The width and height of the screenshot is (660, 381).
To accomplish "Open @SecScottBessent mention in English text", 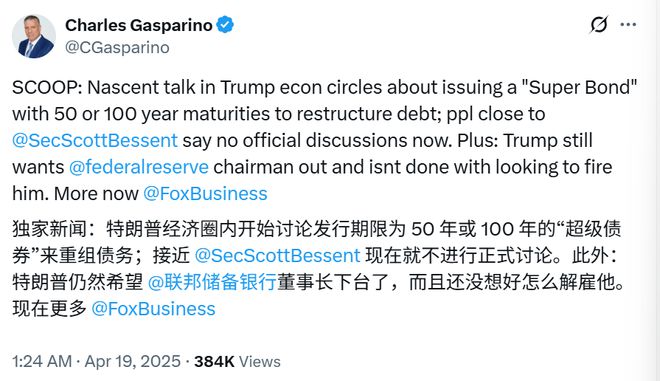I will point(95,141).
